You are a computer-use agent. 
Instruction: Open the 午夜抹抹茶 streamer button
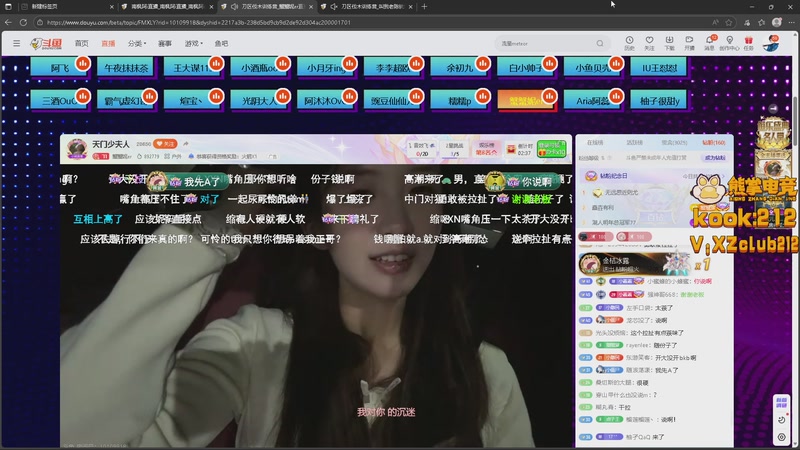[126, 67]
